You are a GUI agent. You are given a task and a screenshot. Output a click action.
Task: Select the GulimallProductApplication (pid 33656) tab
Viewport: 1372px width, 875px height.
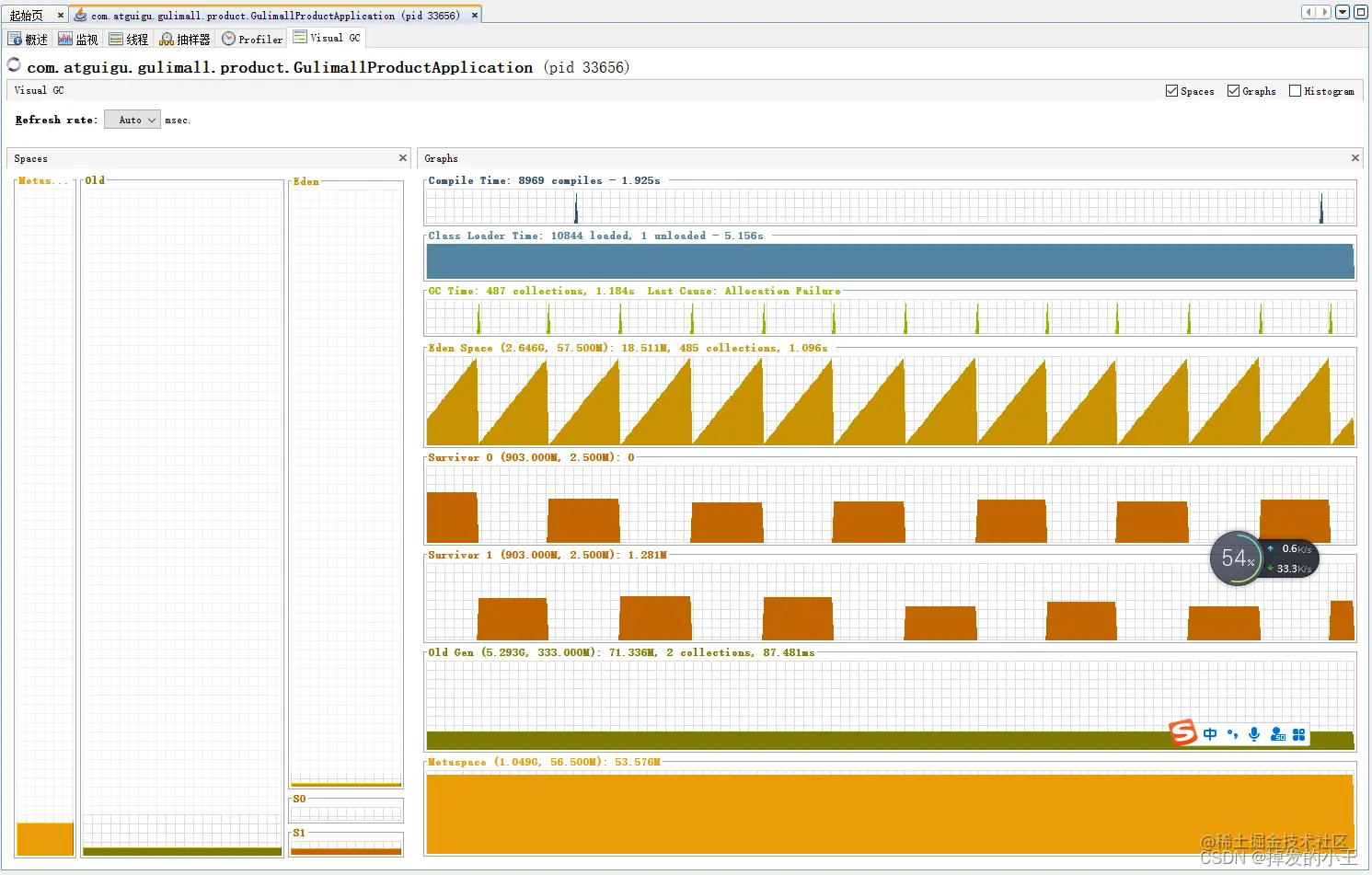click(275, 15)
